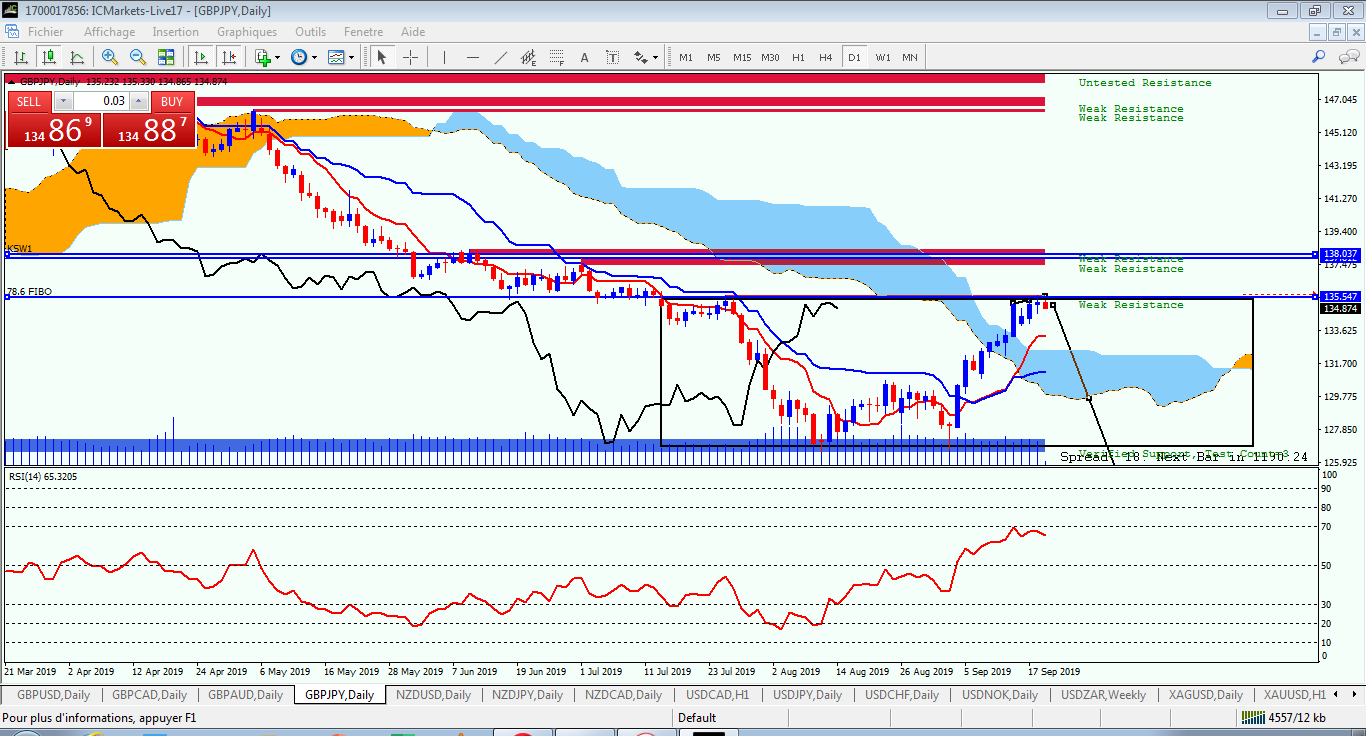Switch to GBPUSD,Daily chart tab
The image size is (1366, 736).
pos(53,695)
